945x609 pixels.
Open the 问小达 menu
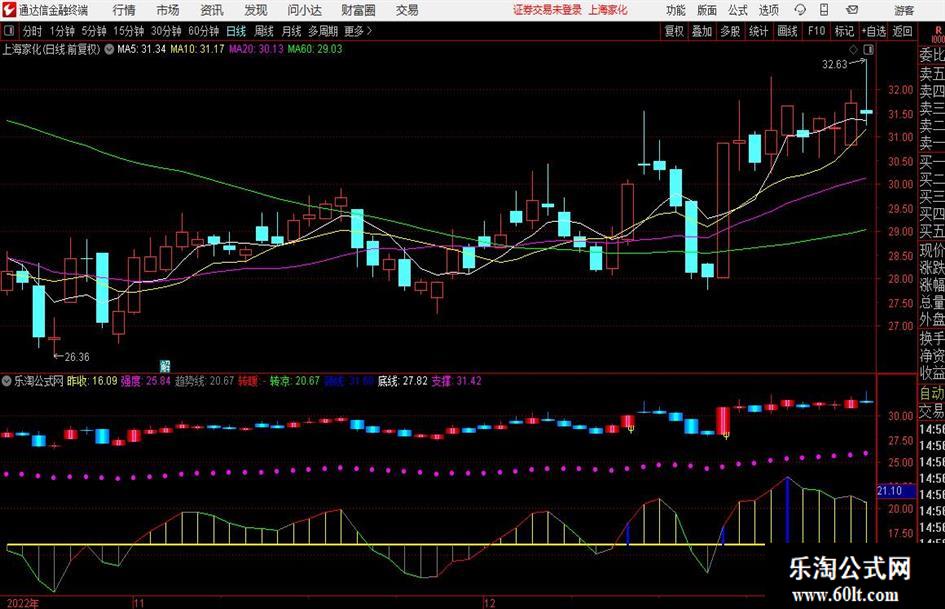[x=304, y=10]
